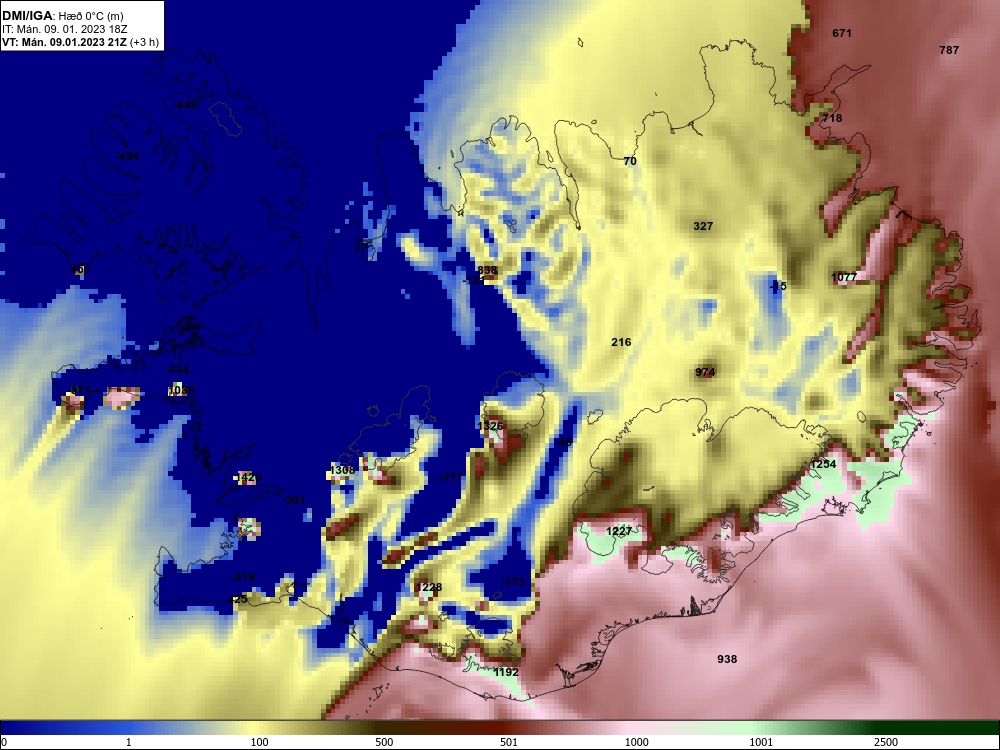Click the 1227 value in the southern glacier area

[619, 531]
